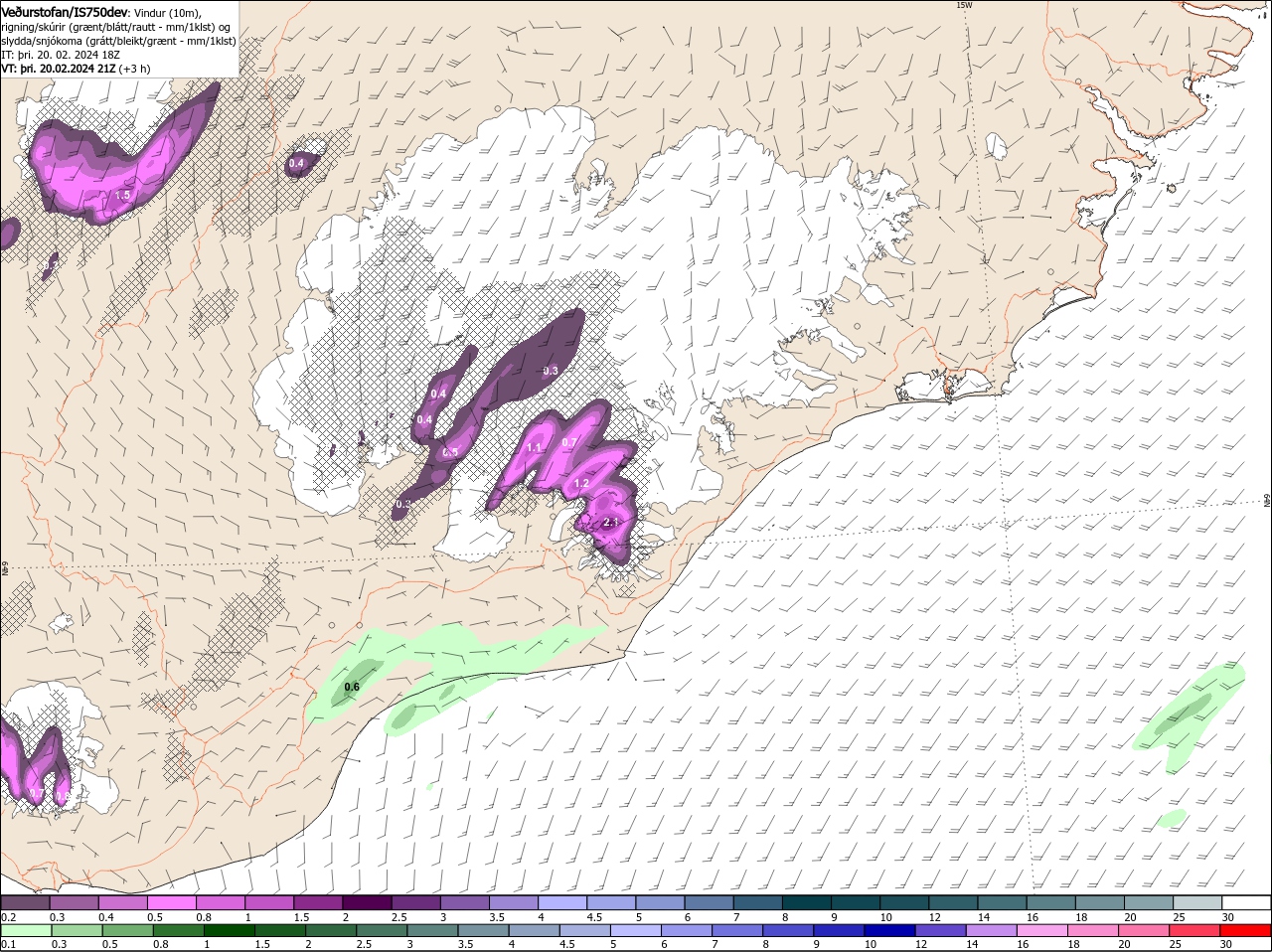Viewport: 1272px width, 952px height.
Task: Pick the bright pink upper swatch labeled 0.5
Action: (171, 902)
